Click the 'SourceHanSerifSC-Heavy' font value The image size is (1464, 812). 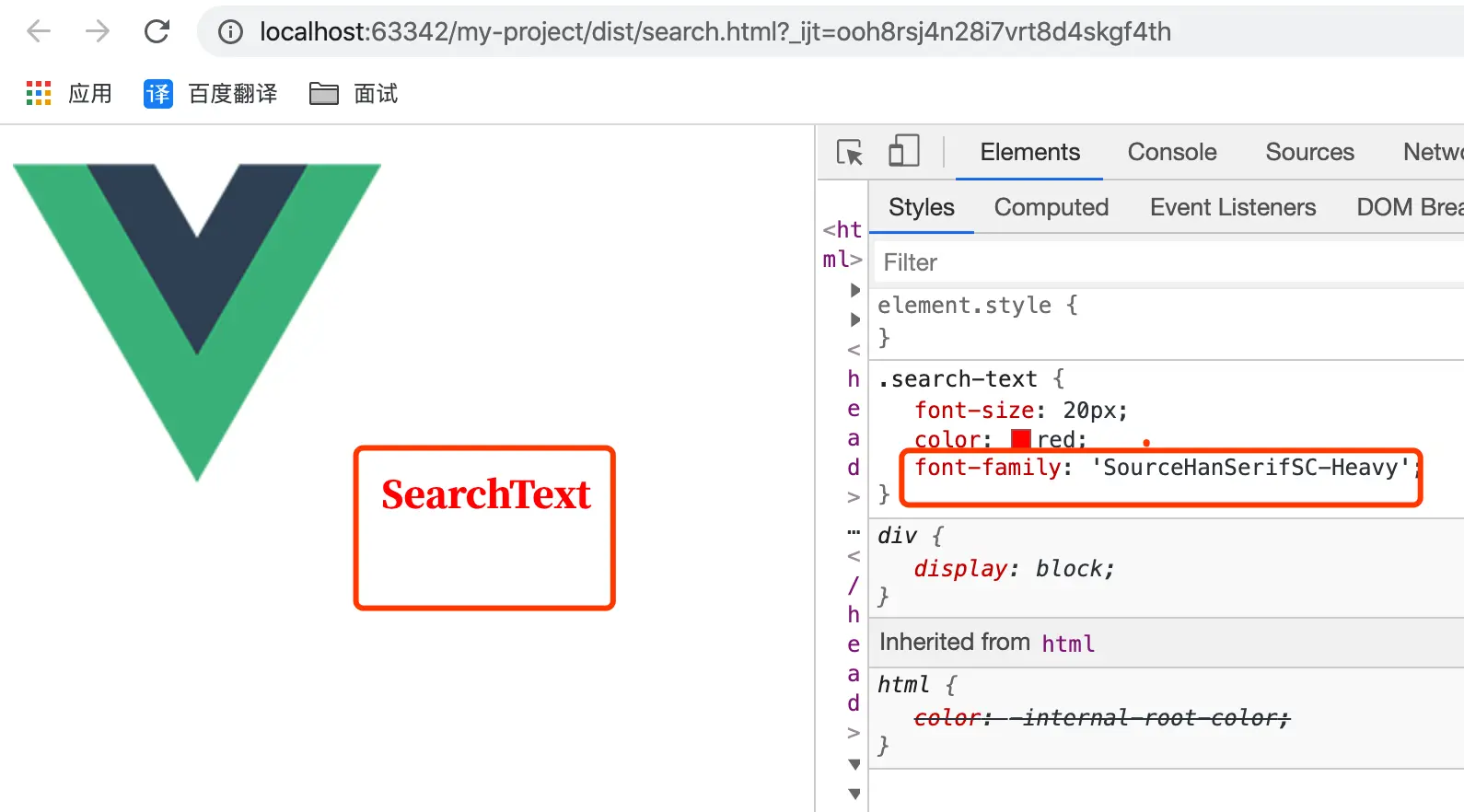[x=1250, y=468]
